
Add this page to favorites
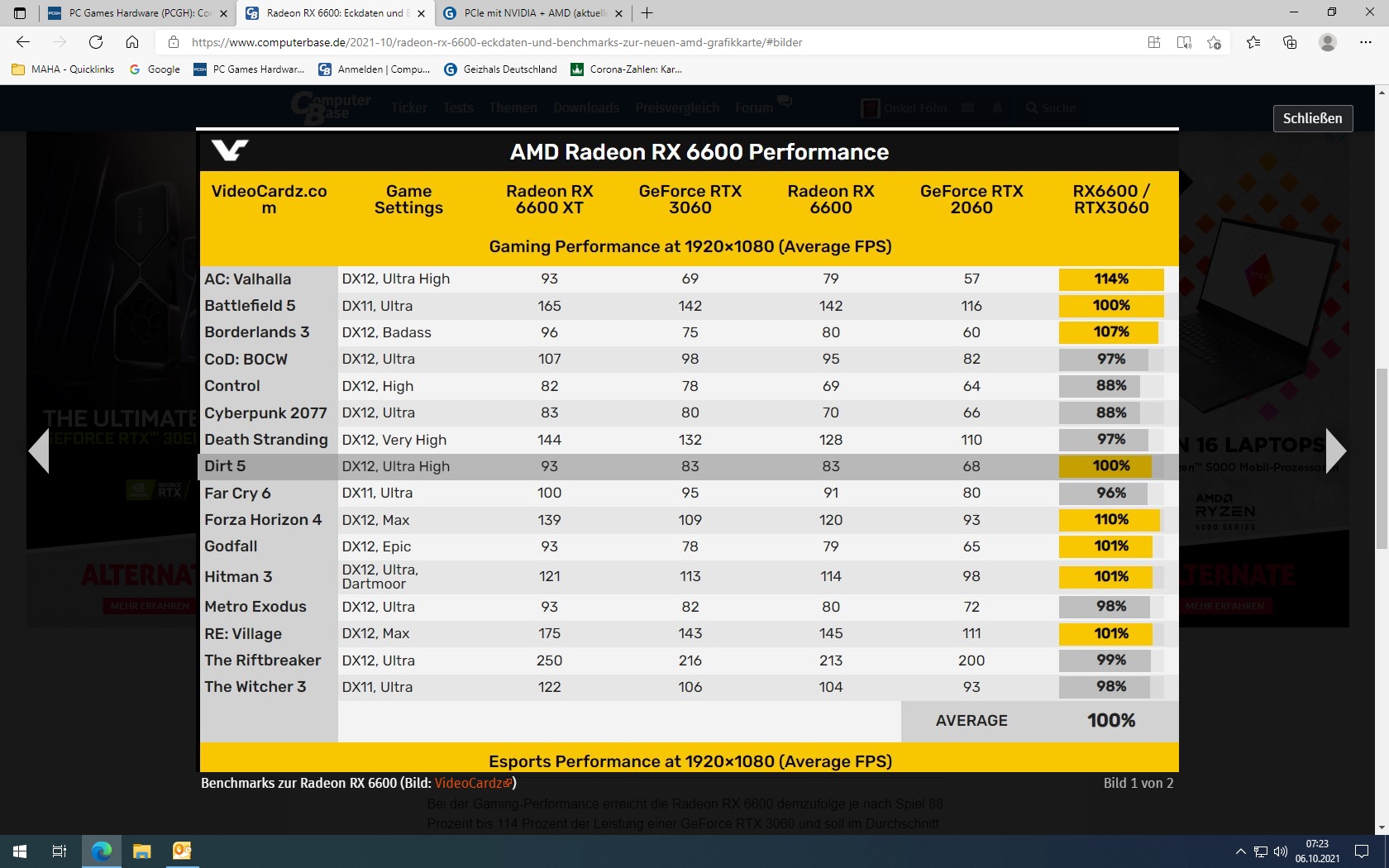(1214, 42)
